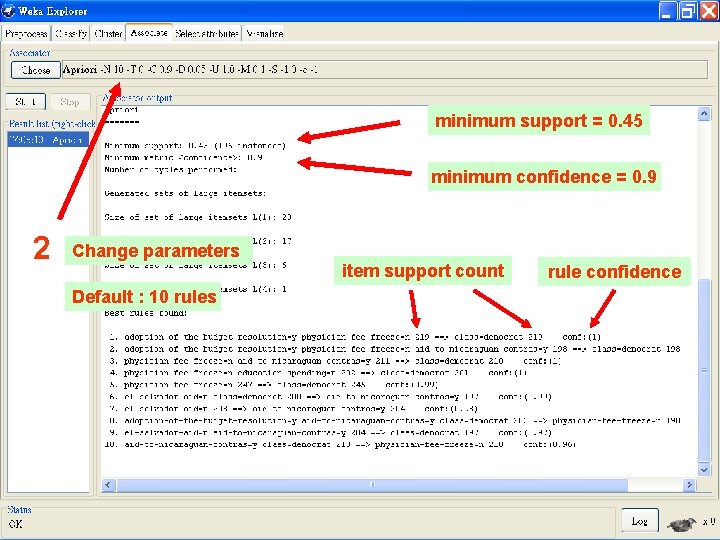Image resolution: width=720 pixels, height=540 pixels.
Task: Click the vertical scrollbar thumb in output
Action: pyautogui.click(x=704, y=370)
